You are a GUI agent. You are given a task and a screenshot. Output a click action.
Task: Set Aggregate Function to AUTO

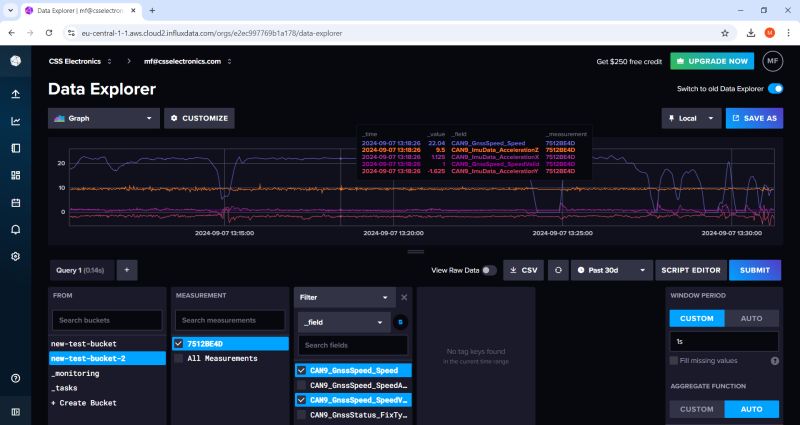[x=751, y=409]
